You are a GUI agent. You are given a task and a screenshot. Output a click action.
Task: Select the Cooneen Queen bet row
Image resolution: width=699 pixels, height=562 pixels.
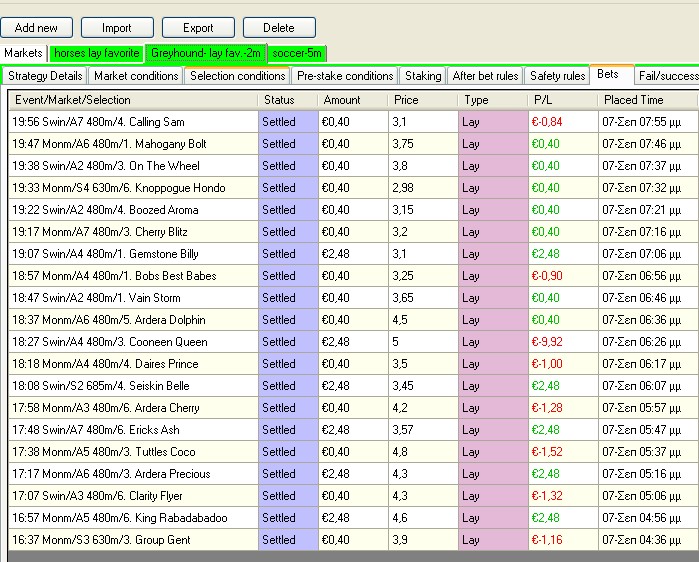354,342
